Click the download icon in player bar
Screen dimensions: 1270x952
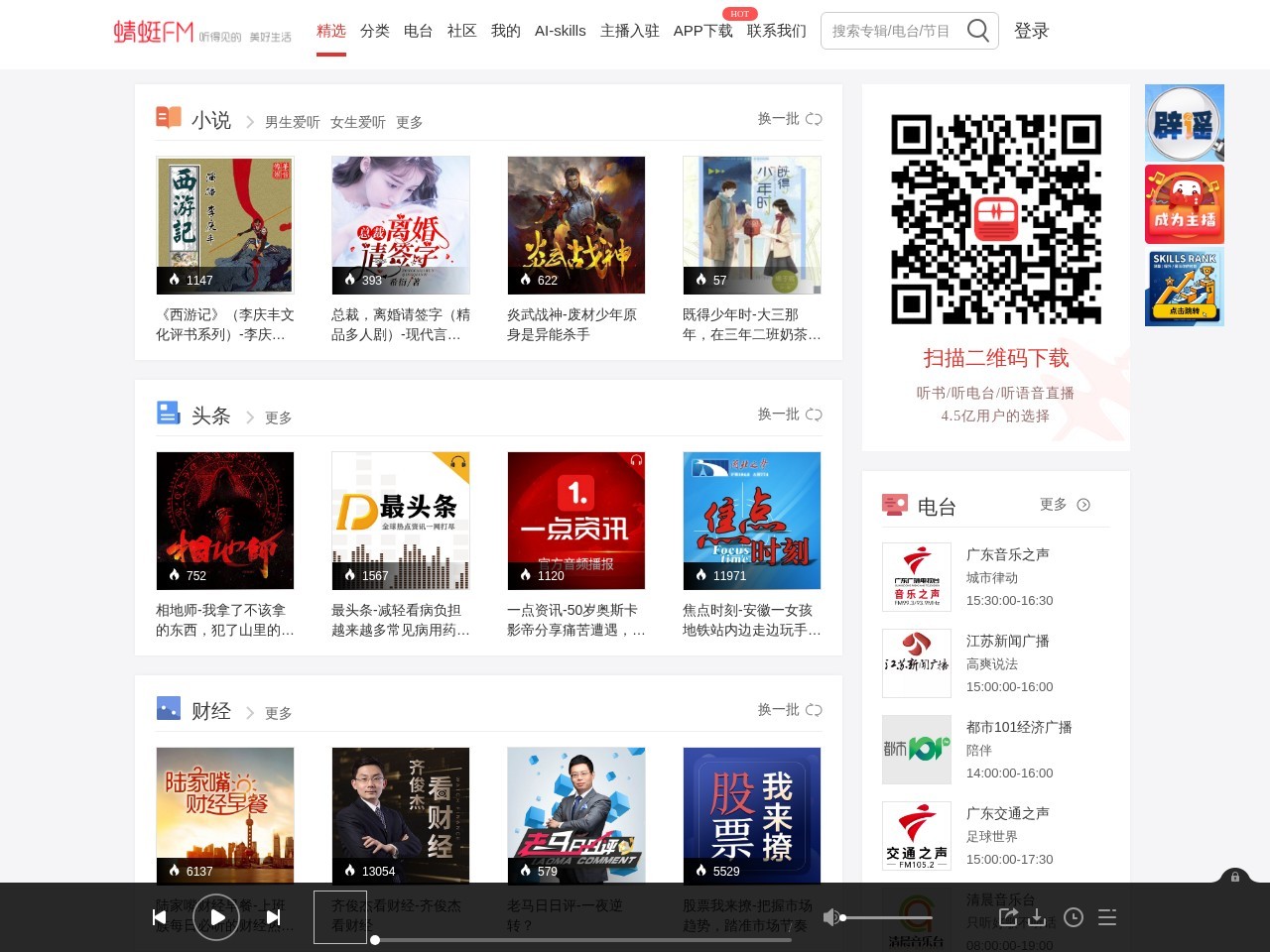point(1038,917)
